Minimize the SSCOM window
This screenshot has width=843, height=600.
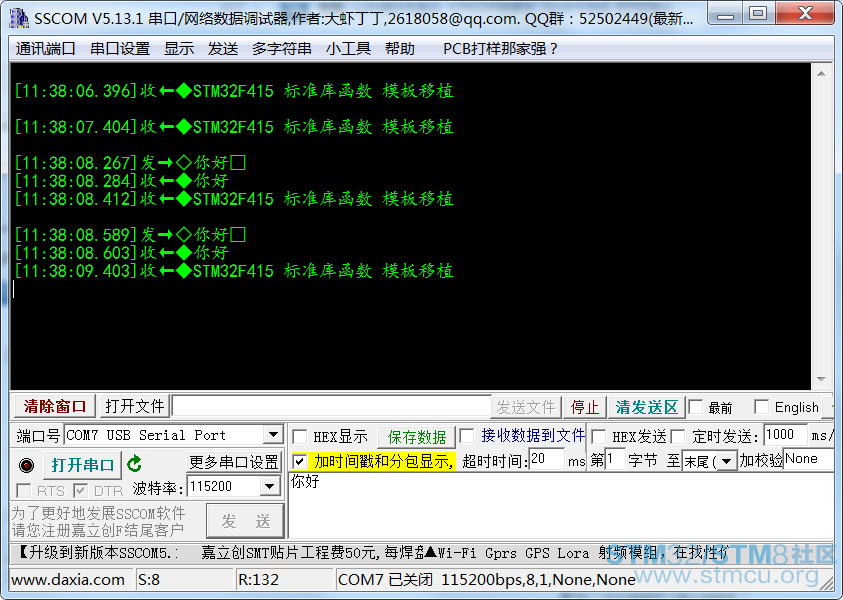(726, 14)
